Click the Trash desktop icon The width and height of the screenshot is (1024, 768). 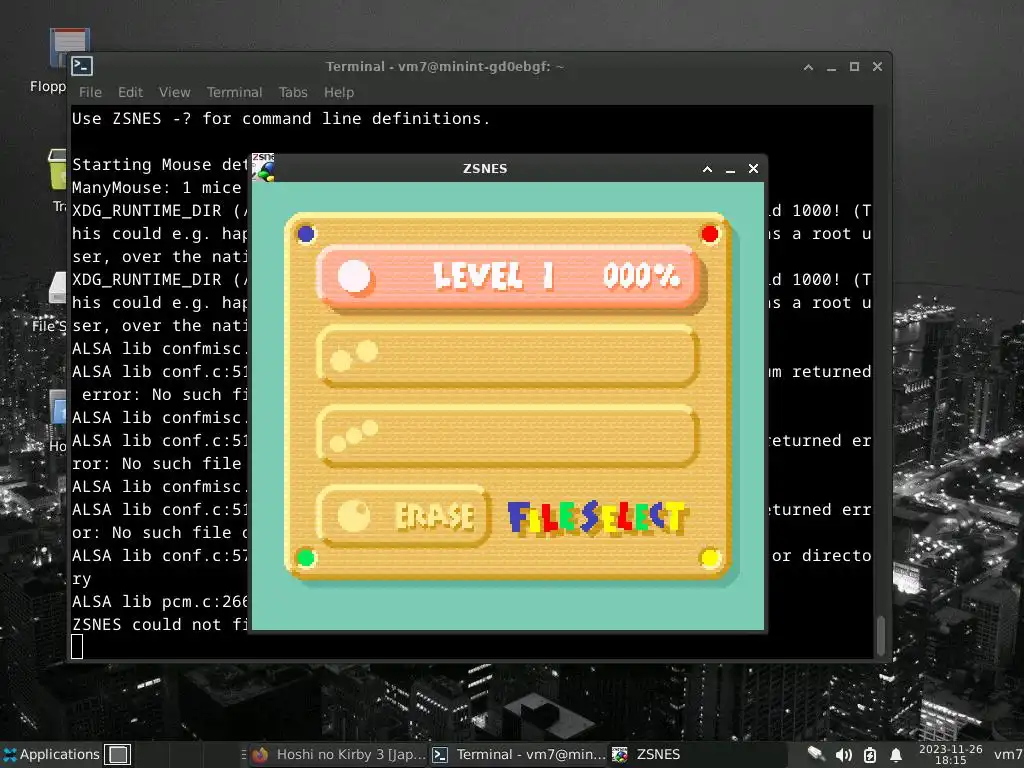[57, 168]
